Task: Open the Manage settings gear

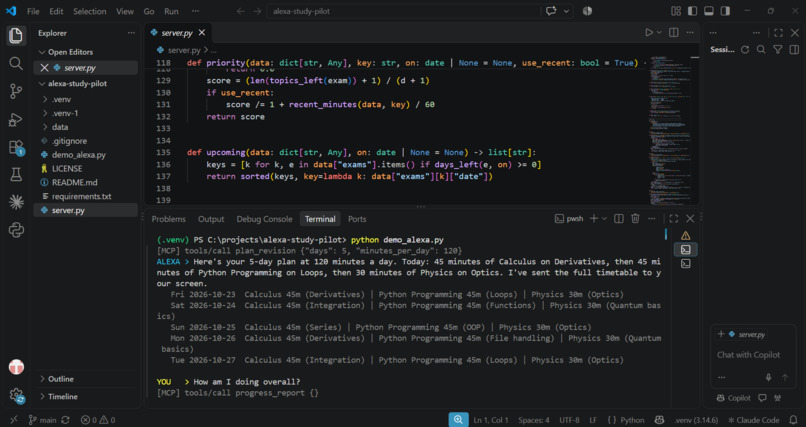Action: (x=16, y=395)
